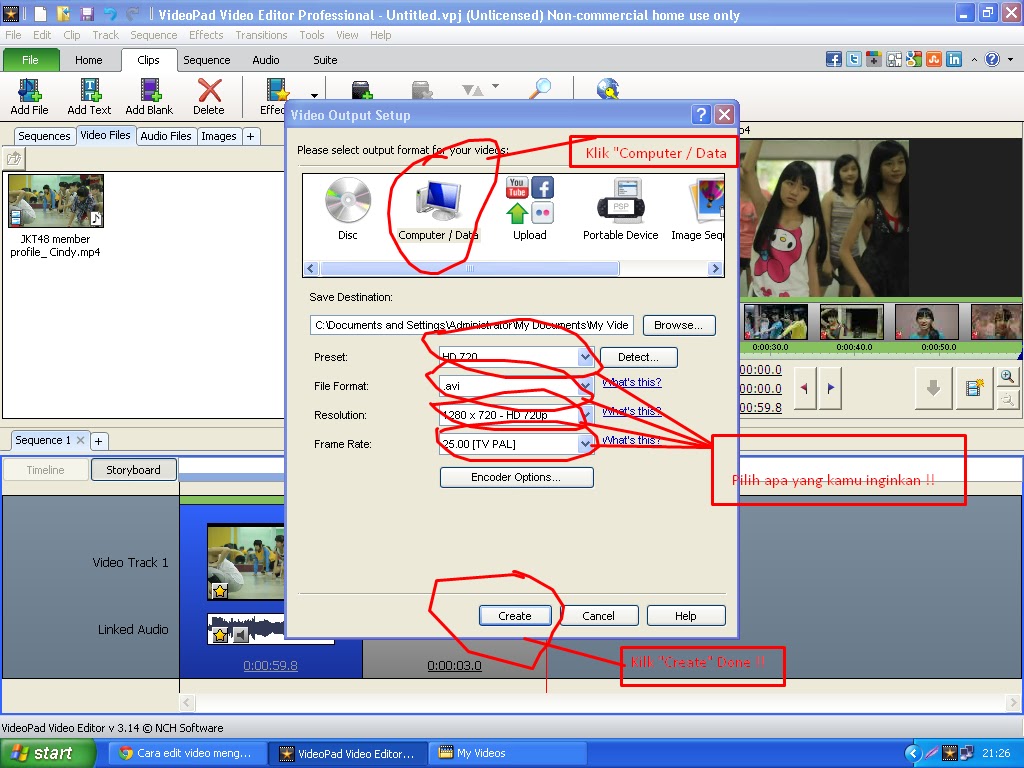Click the blue next-frame arrow button

(831, 388)
